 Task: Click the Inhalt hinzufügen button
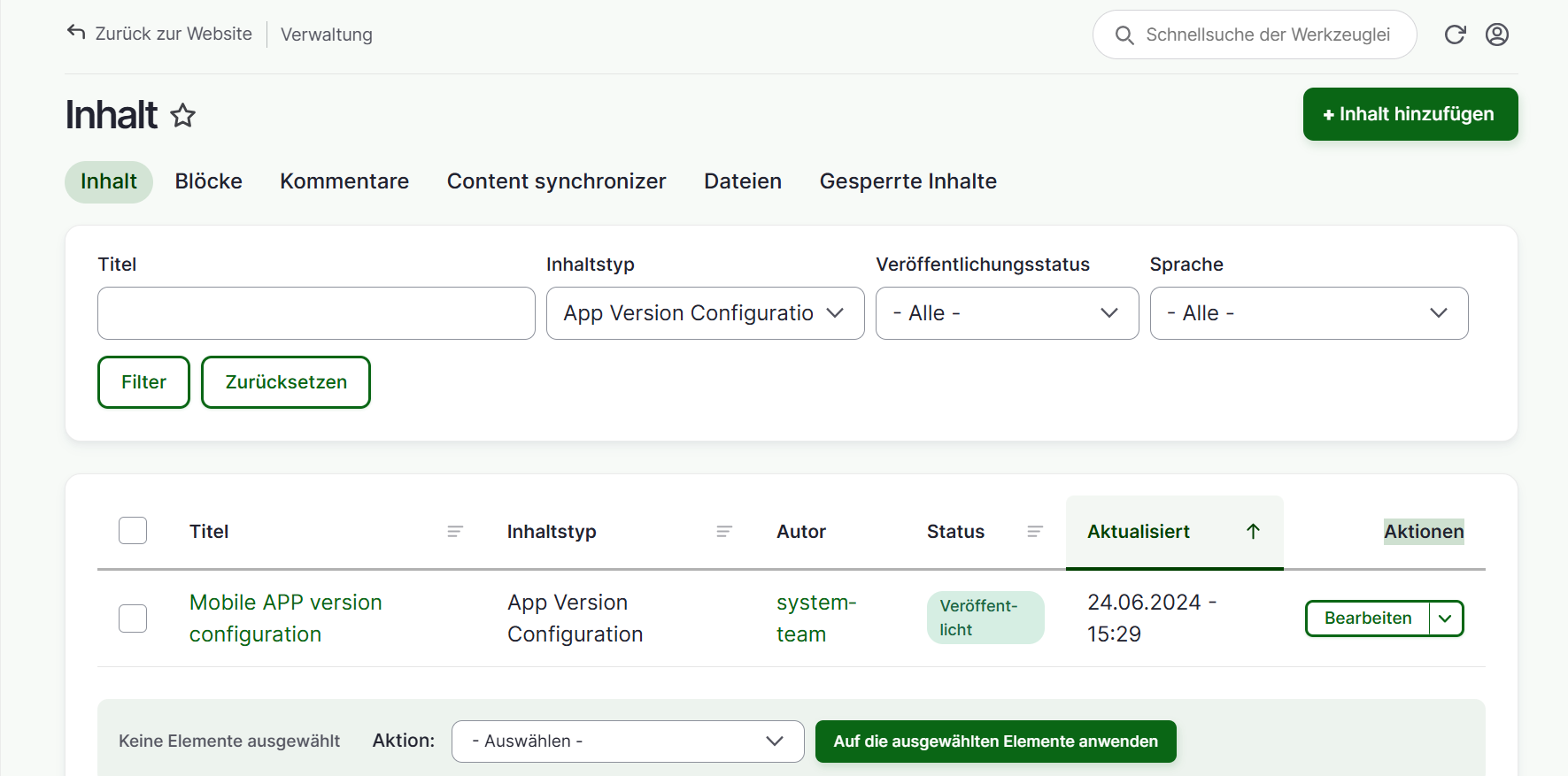(x=1410, y=114)
